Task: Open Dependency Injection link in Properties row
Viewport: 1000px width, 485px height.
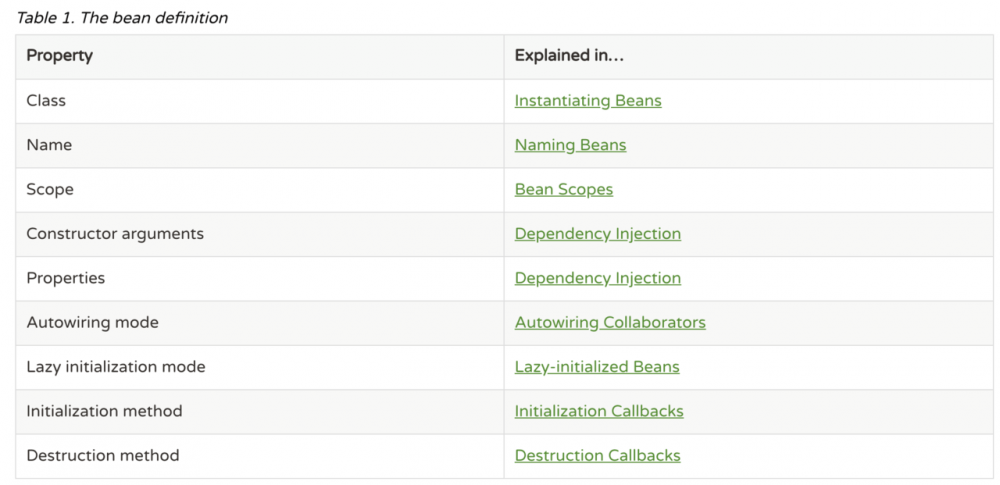Action: coord(597,278)
